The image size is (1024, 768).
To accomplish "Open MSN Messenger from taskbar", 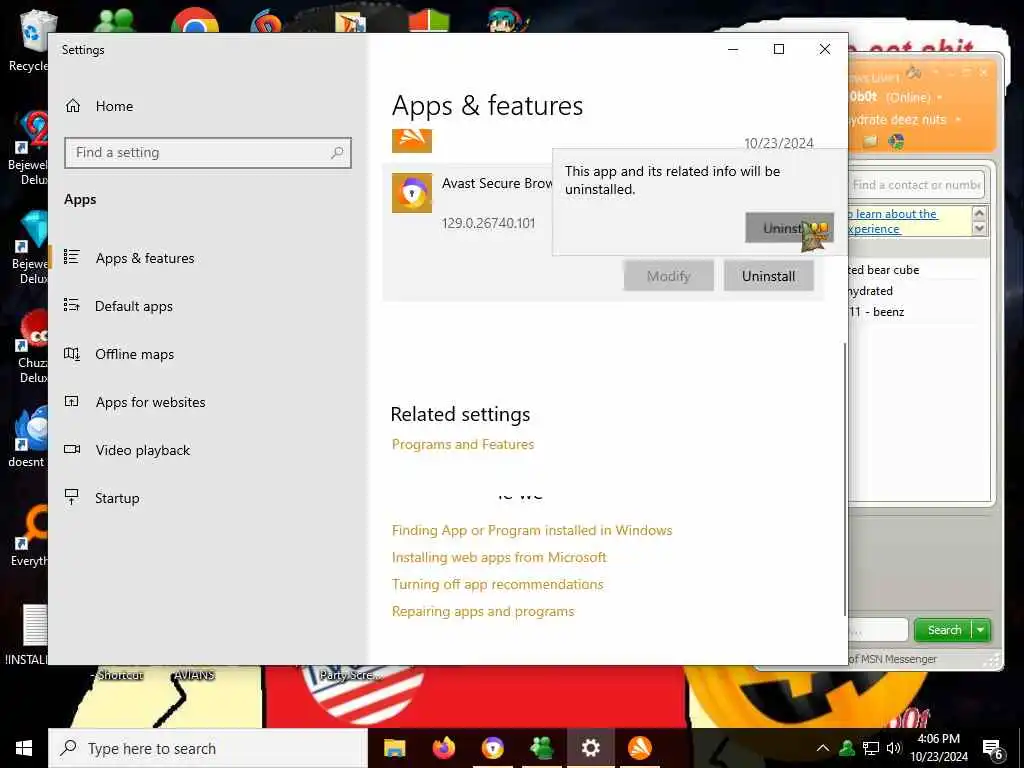I will (x=541, y=748).
